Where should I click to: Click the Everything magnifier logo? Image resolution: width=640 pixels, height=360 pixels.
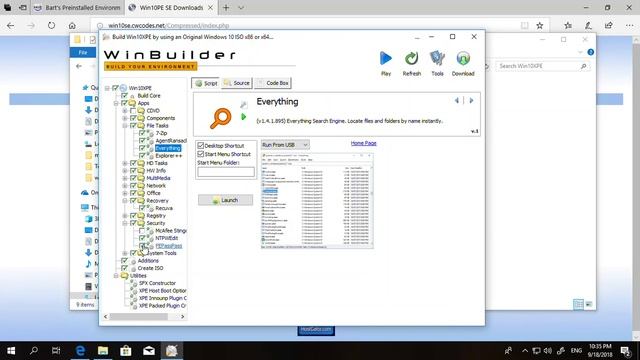coord(221,118)
